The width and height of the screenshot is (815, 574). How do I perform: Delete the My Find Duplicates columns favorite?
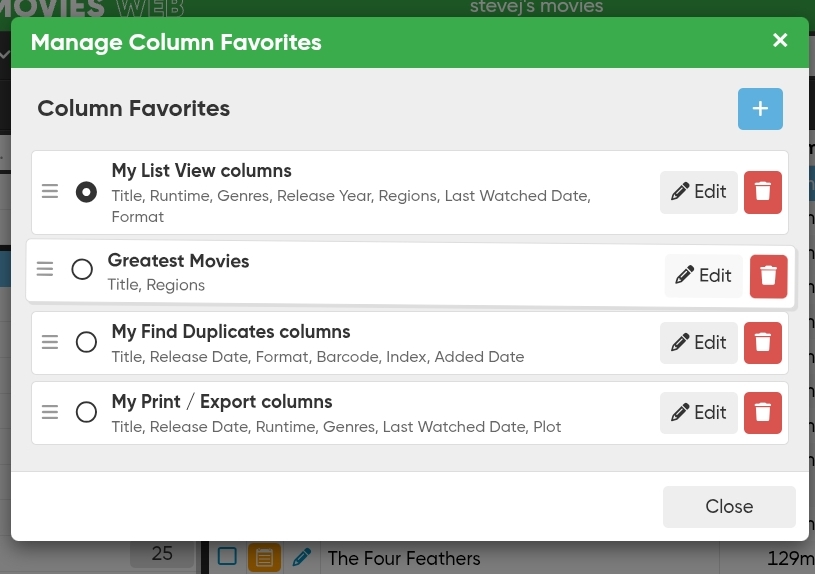[762, 343]
